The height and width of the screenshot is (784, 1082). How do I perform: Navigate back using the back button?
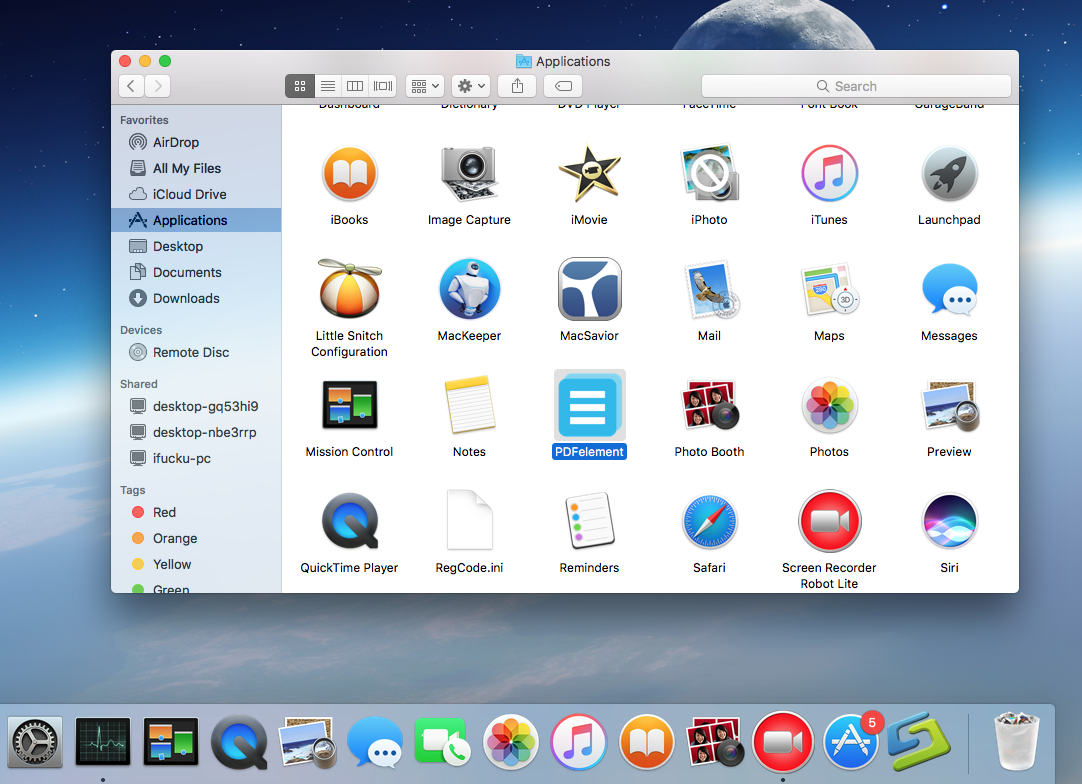(x=131, y=86)
